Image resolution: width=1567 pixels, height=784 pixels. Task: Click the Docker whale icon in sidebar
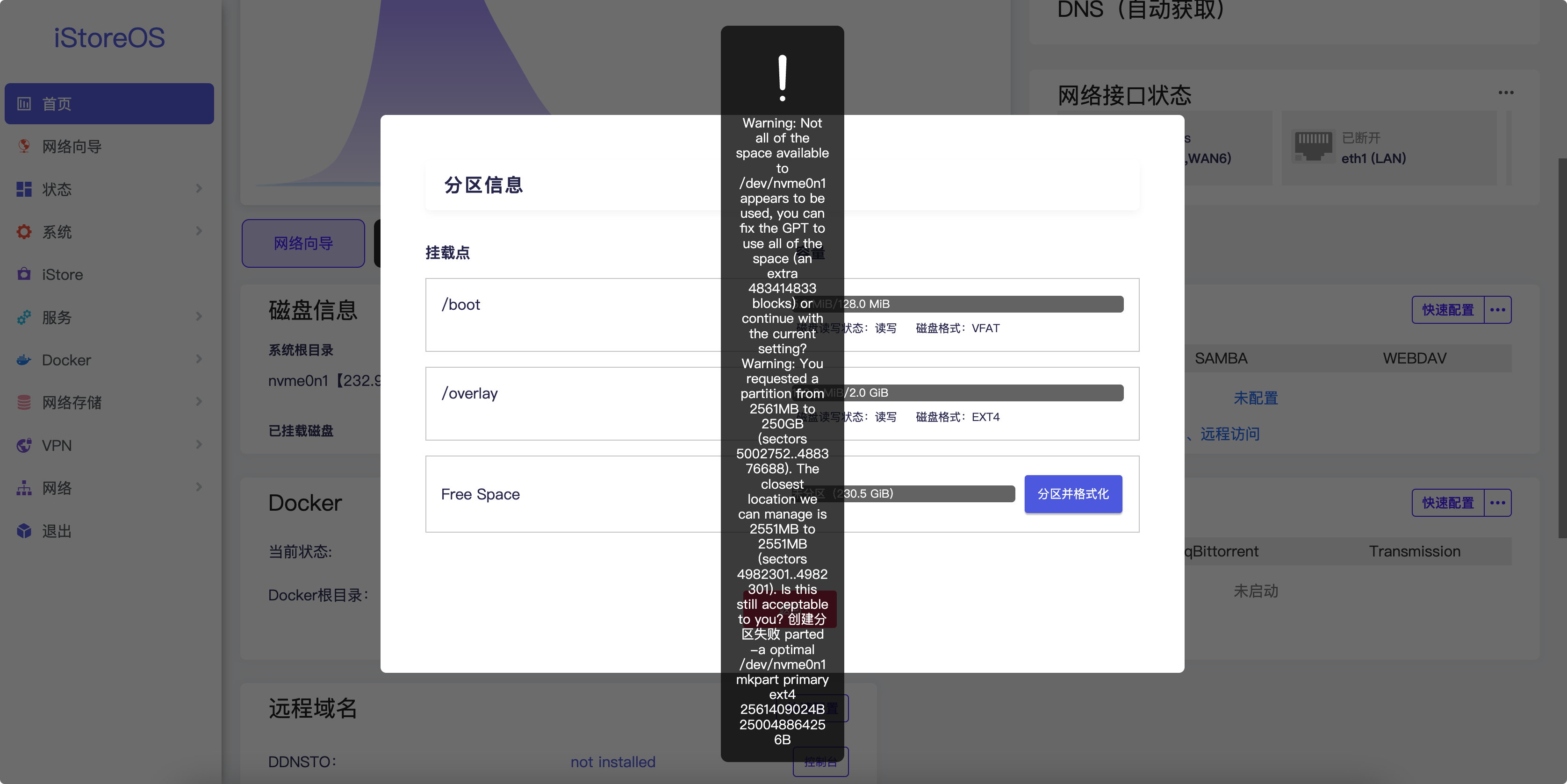[24, 360]
